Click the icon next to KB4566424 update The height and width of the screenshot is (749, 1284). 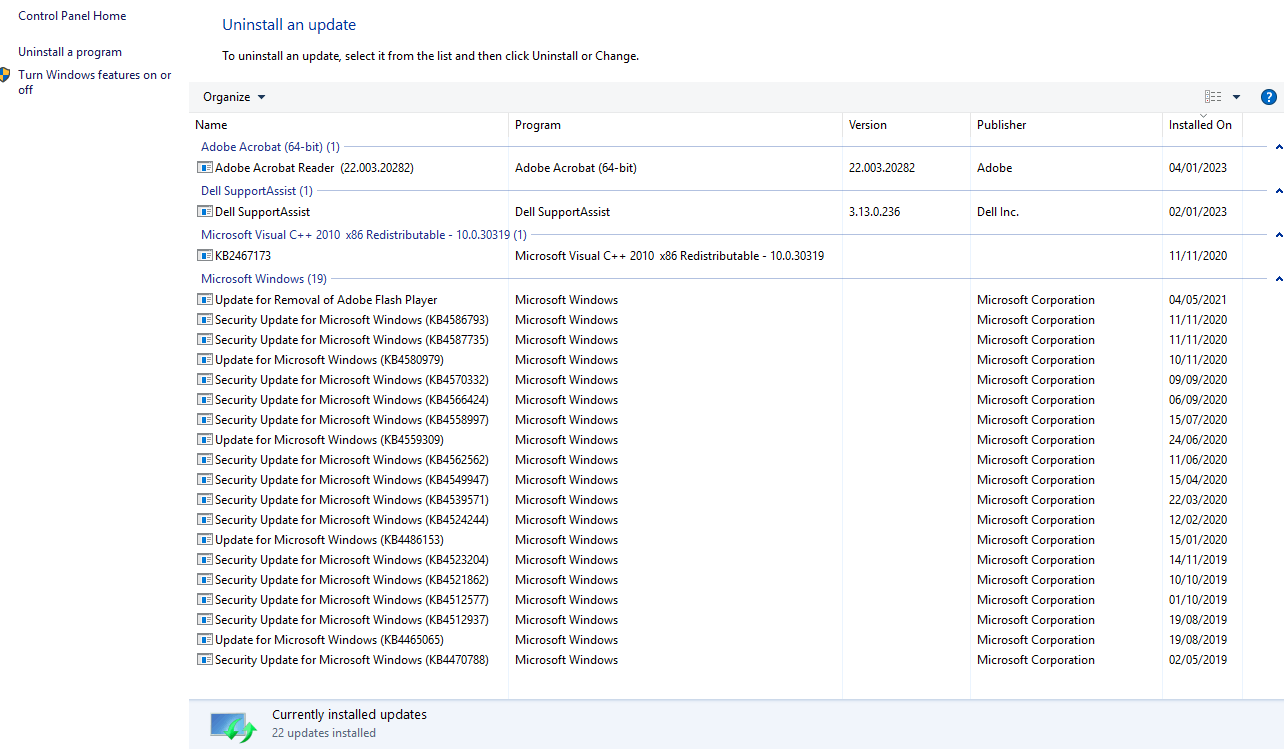pos(205,400)
